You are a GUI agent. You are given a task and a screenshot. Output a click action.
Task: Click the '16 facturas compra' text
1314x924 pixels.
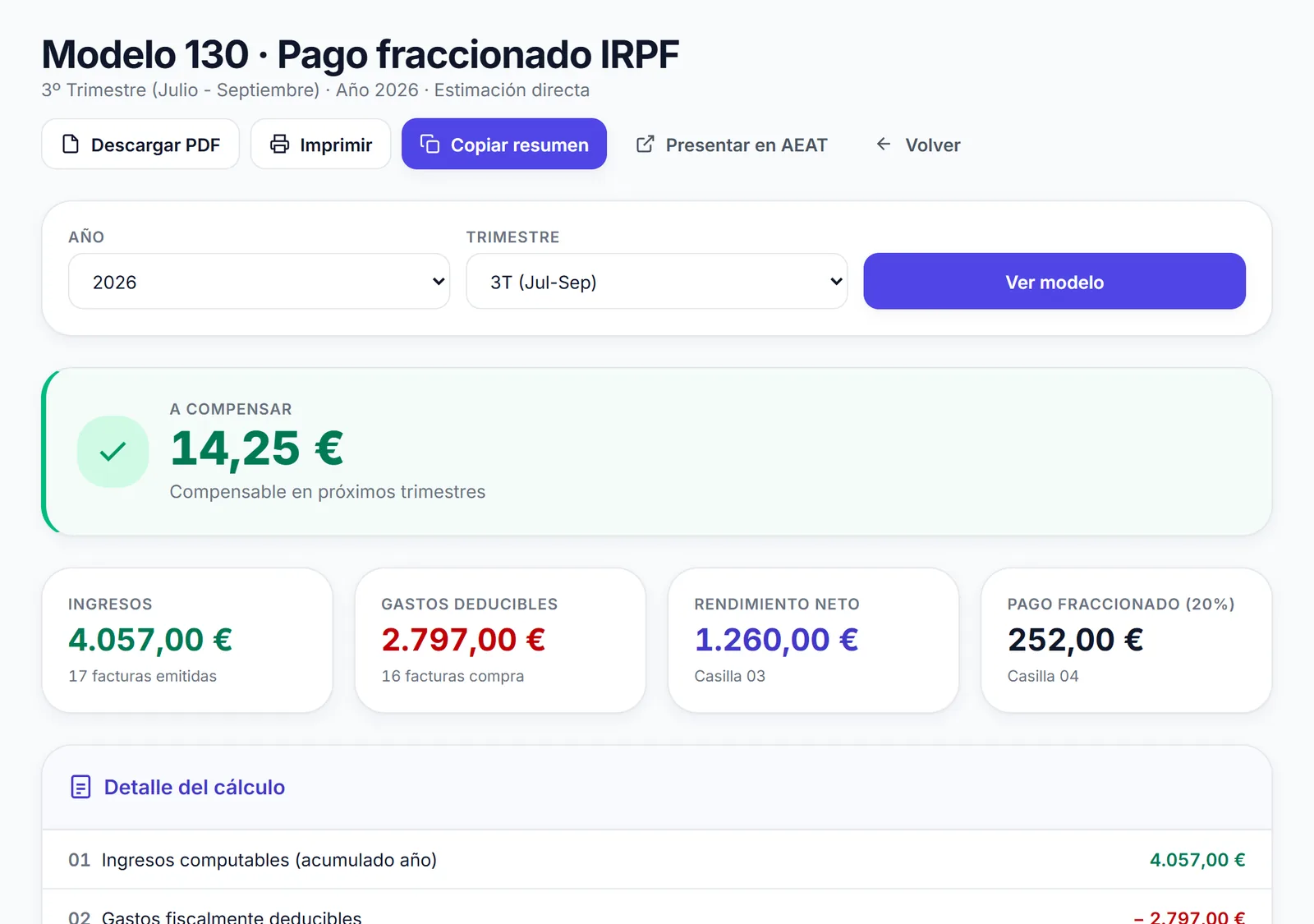453,676
